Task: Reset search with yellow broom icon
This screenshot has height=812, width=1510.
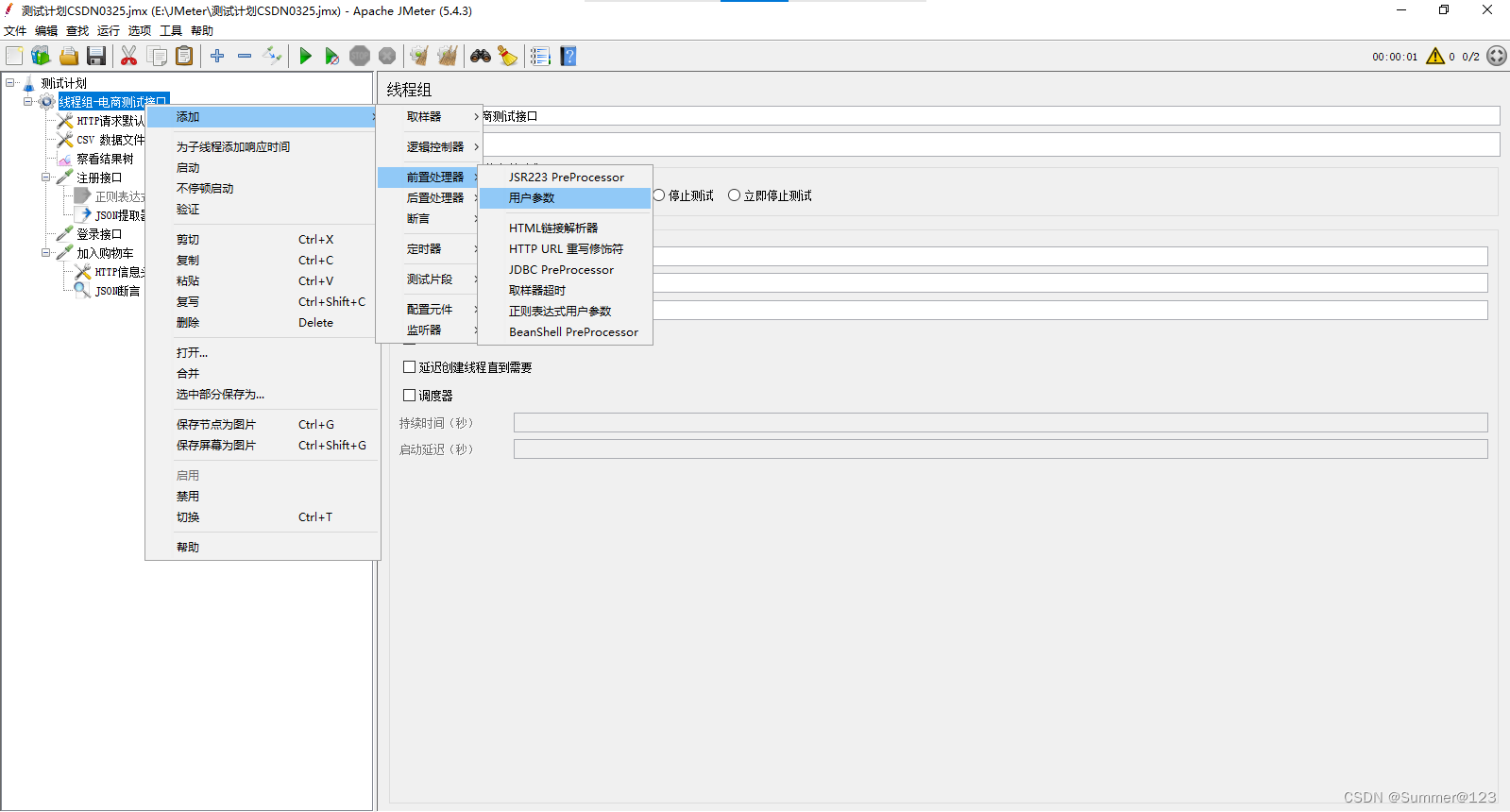Action: coord(508,57)
